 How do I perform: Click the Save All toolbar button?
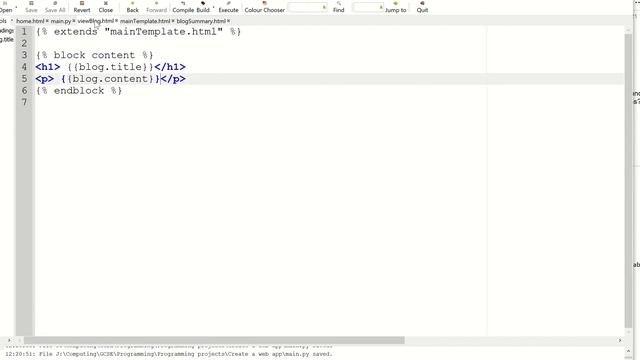tap(55, 7)
